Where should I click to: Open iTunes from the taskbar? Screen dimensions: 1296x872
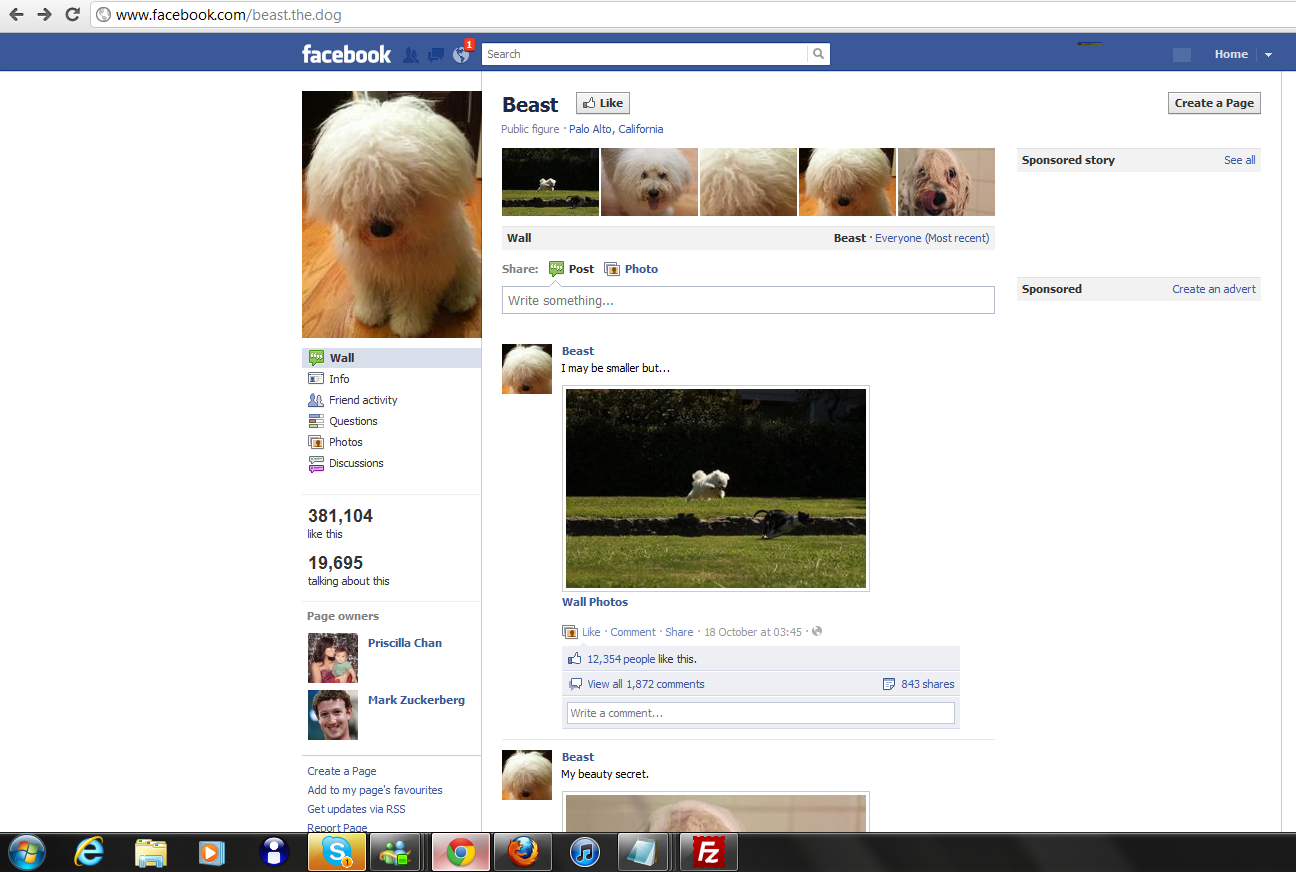585,852
